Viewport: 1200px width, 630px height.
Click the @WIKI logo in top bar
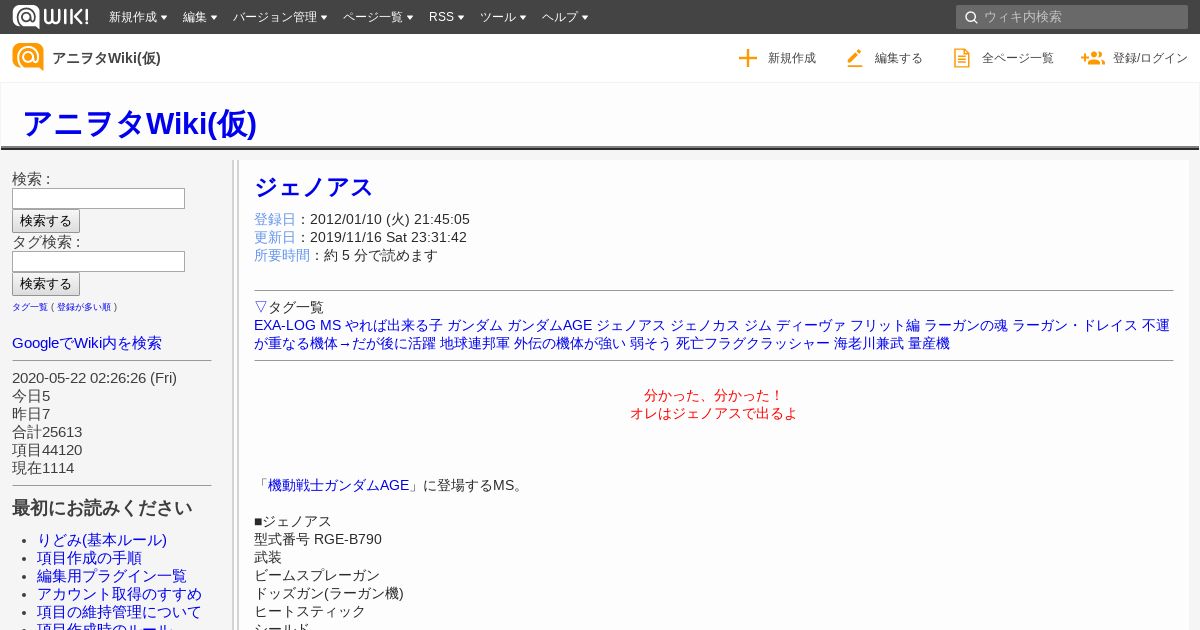coord(50,16)
